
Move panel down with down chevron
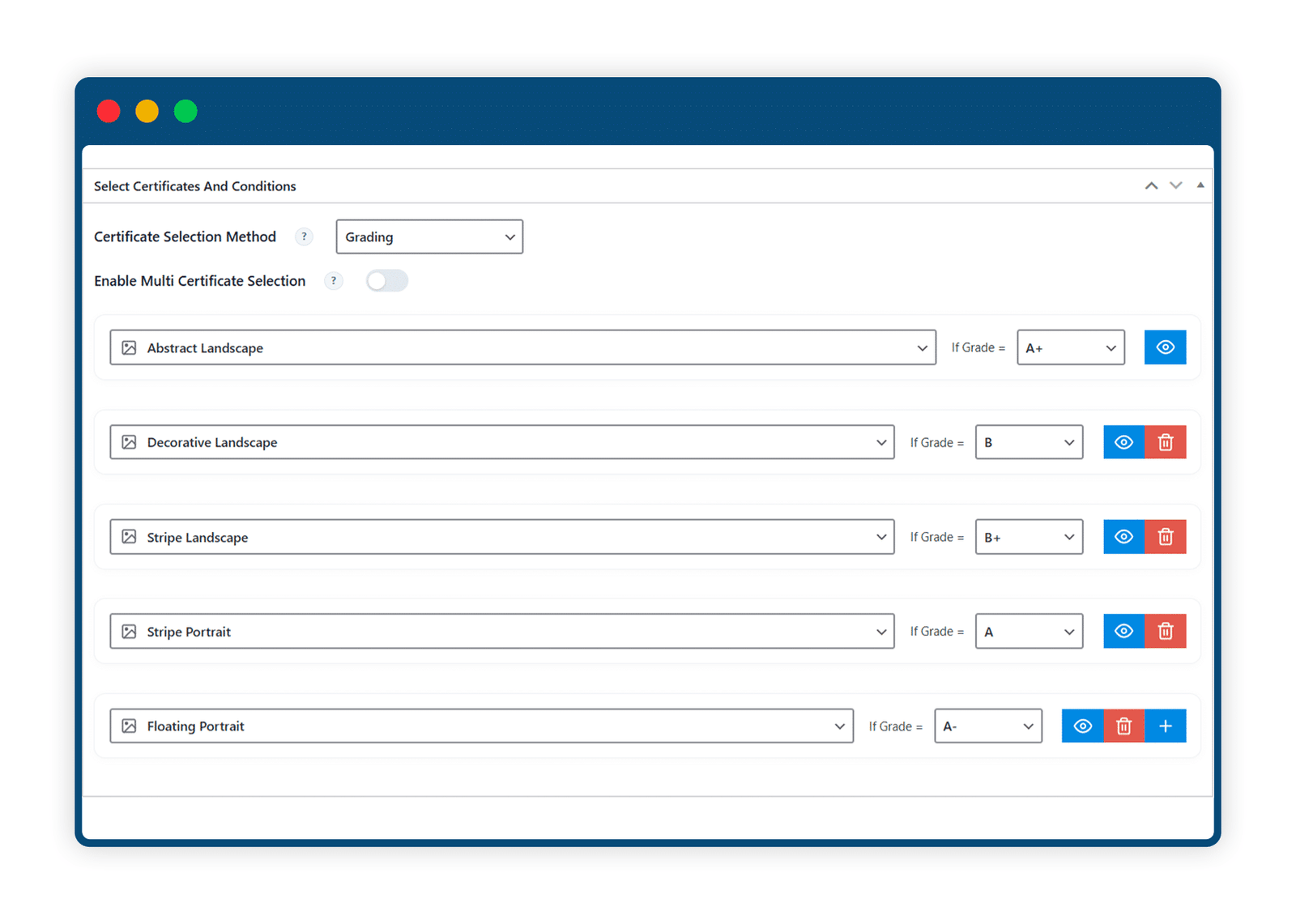point(1176,185)
